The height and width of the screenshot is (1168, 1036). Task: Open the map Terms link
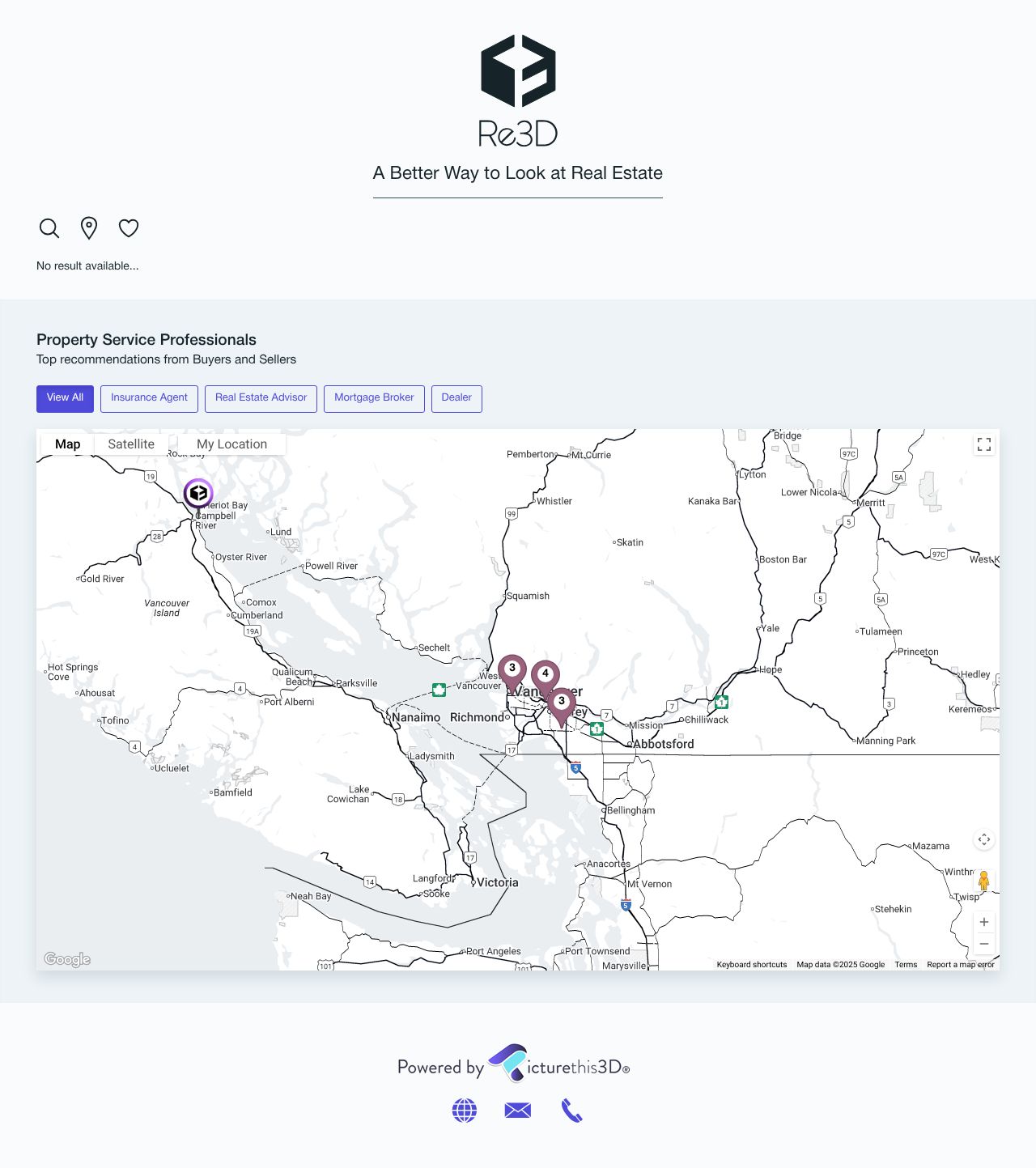[x=906, y=965]
